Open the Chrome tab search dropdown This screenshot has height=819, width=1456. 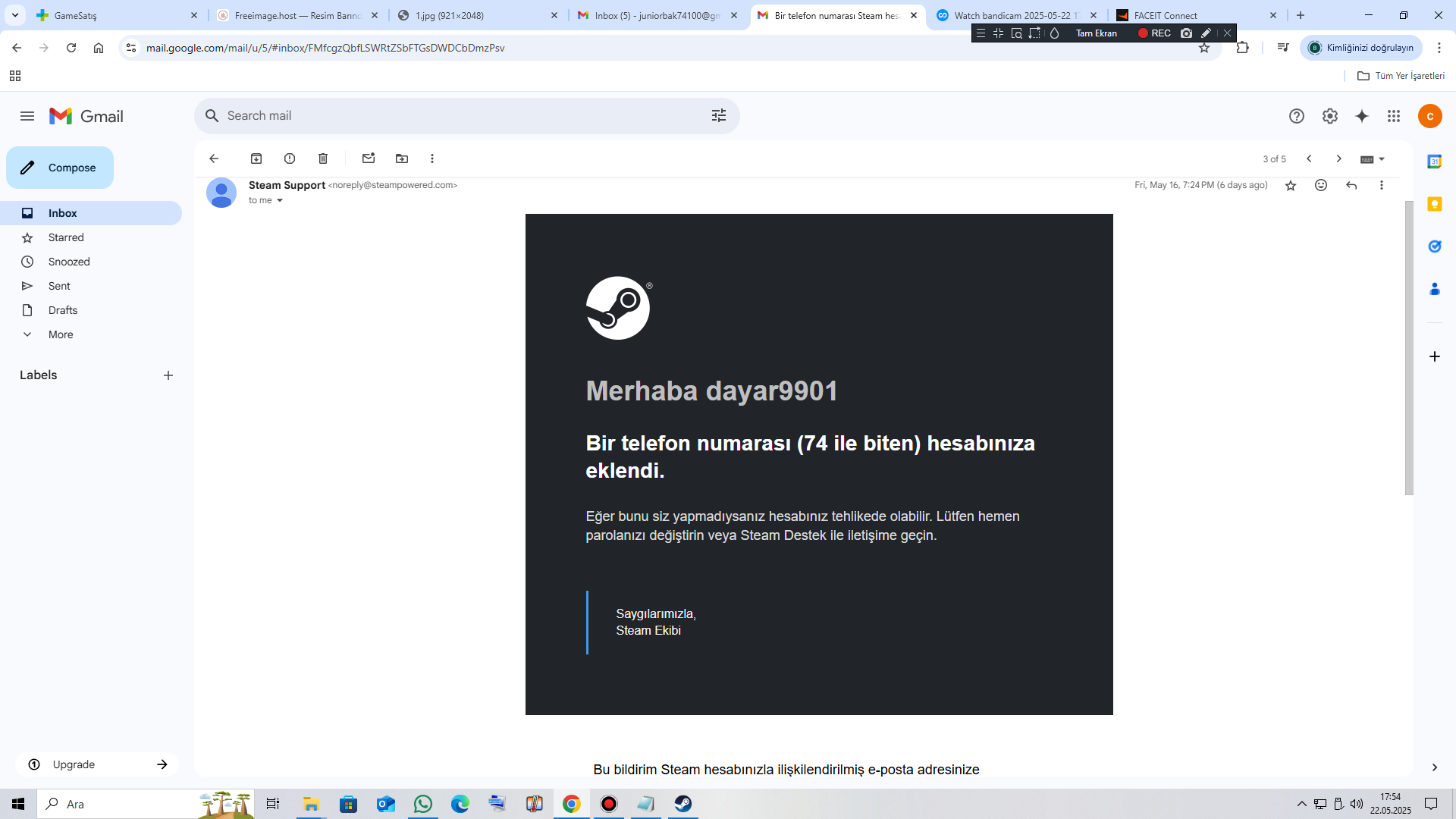click(15, 15)
